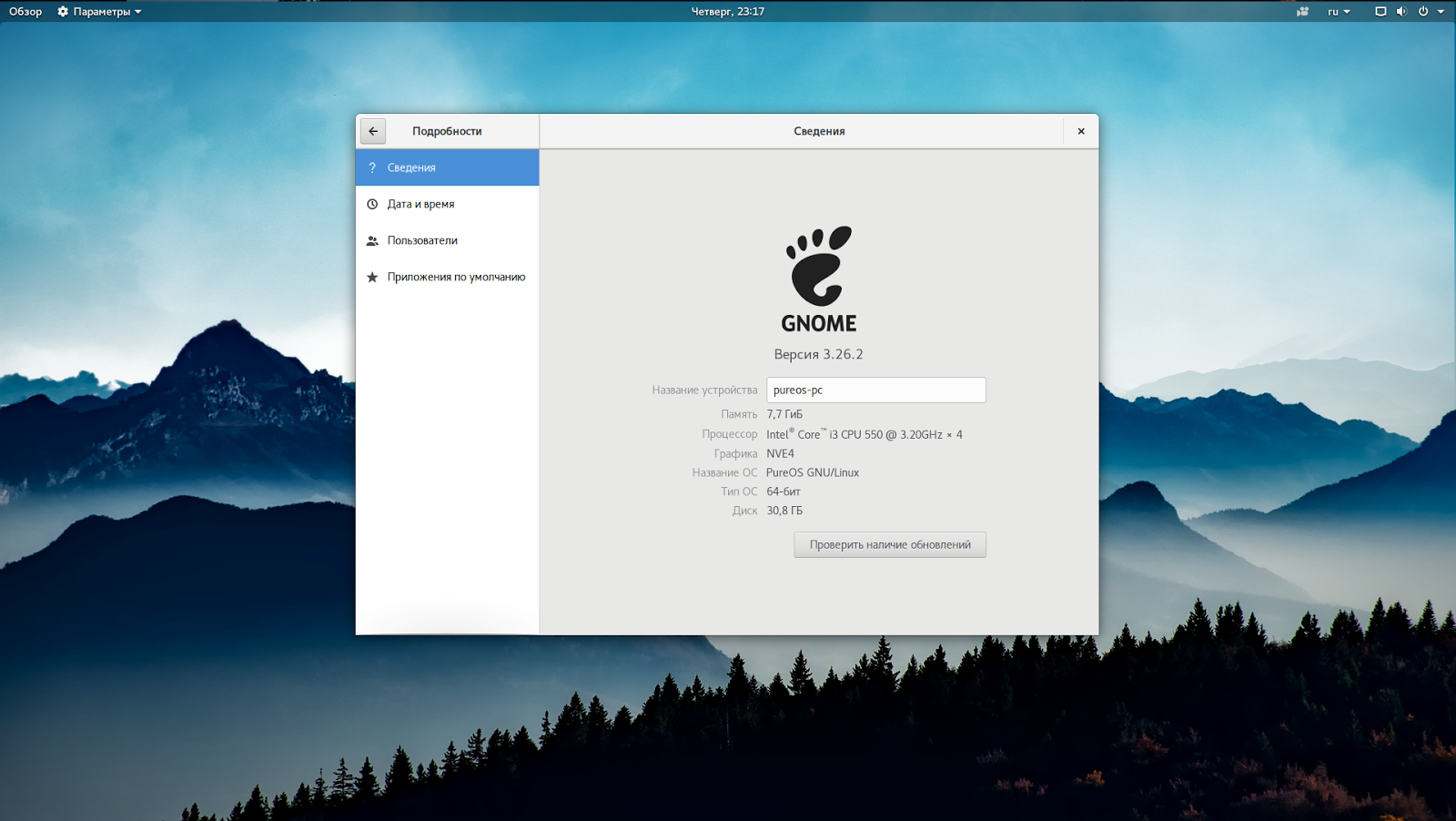Open the Параметры application menu
Screen dimensions: 1456x821
99,12
